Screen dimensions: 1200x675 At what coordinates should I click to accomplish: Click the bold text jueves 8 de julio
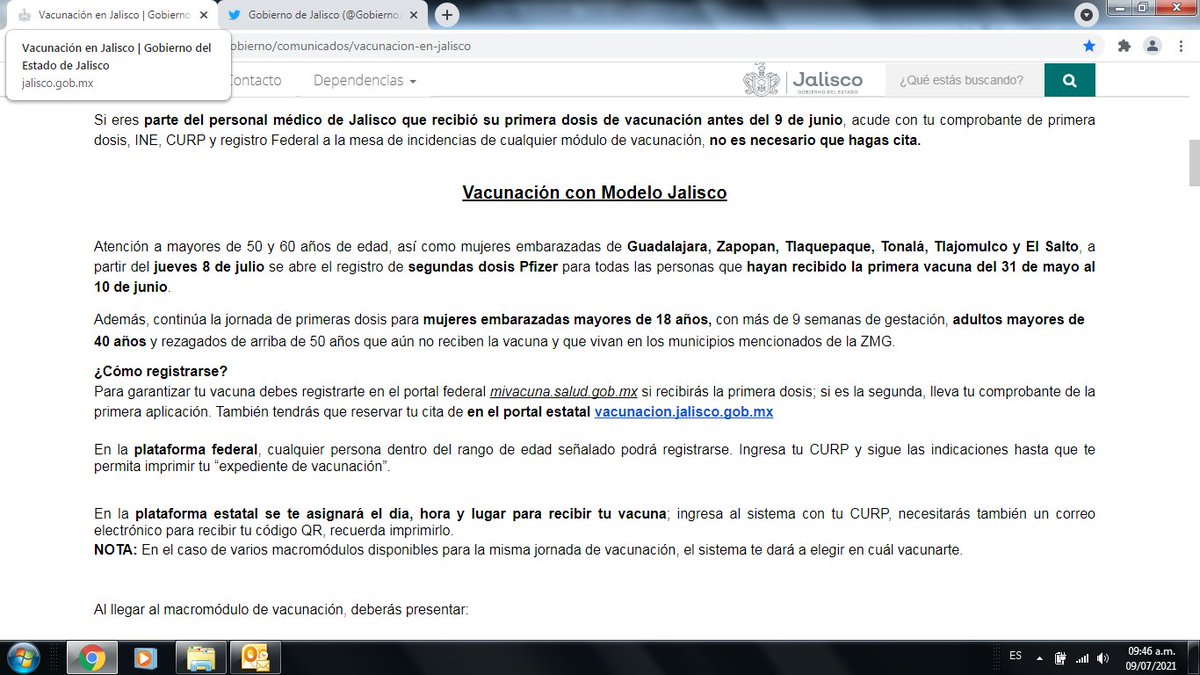210,267
